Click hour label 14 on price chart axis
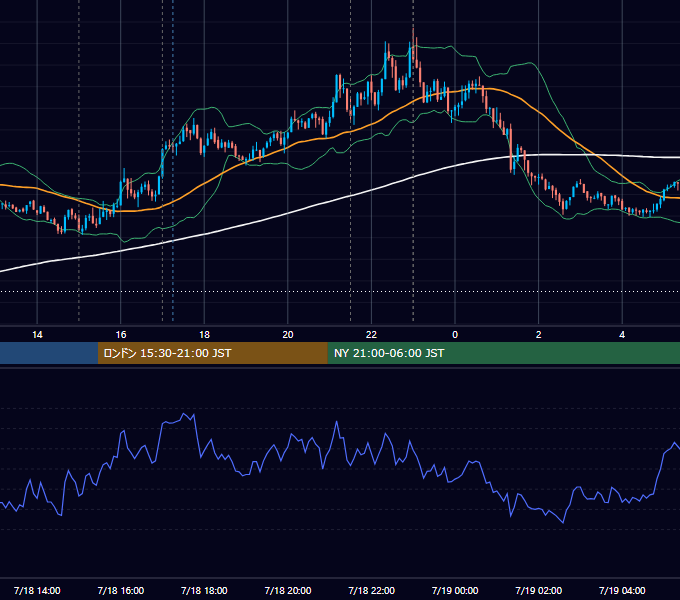The height and width of the screenshot is (600, 680). pyautogui.click(x=37, y=335)
